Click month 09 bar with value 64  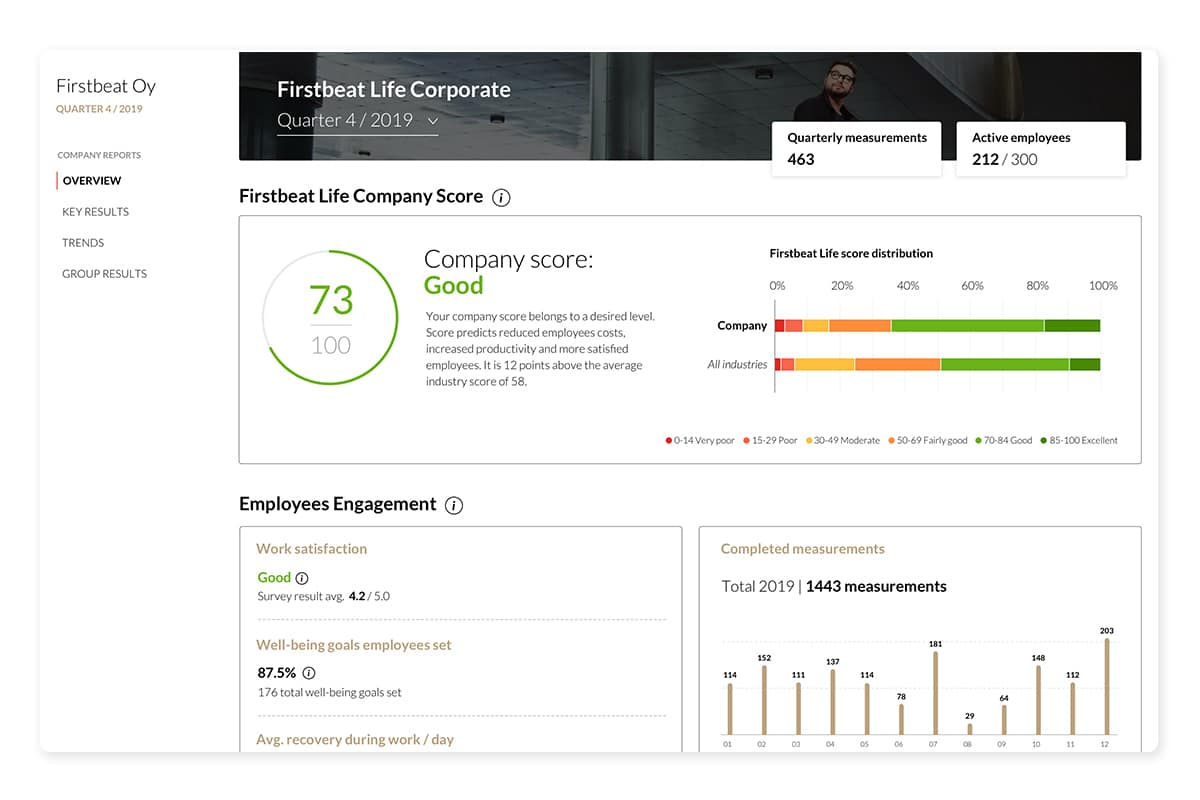(1004, 721)
